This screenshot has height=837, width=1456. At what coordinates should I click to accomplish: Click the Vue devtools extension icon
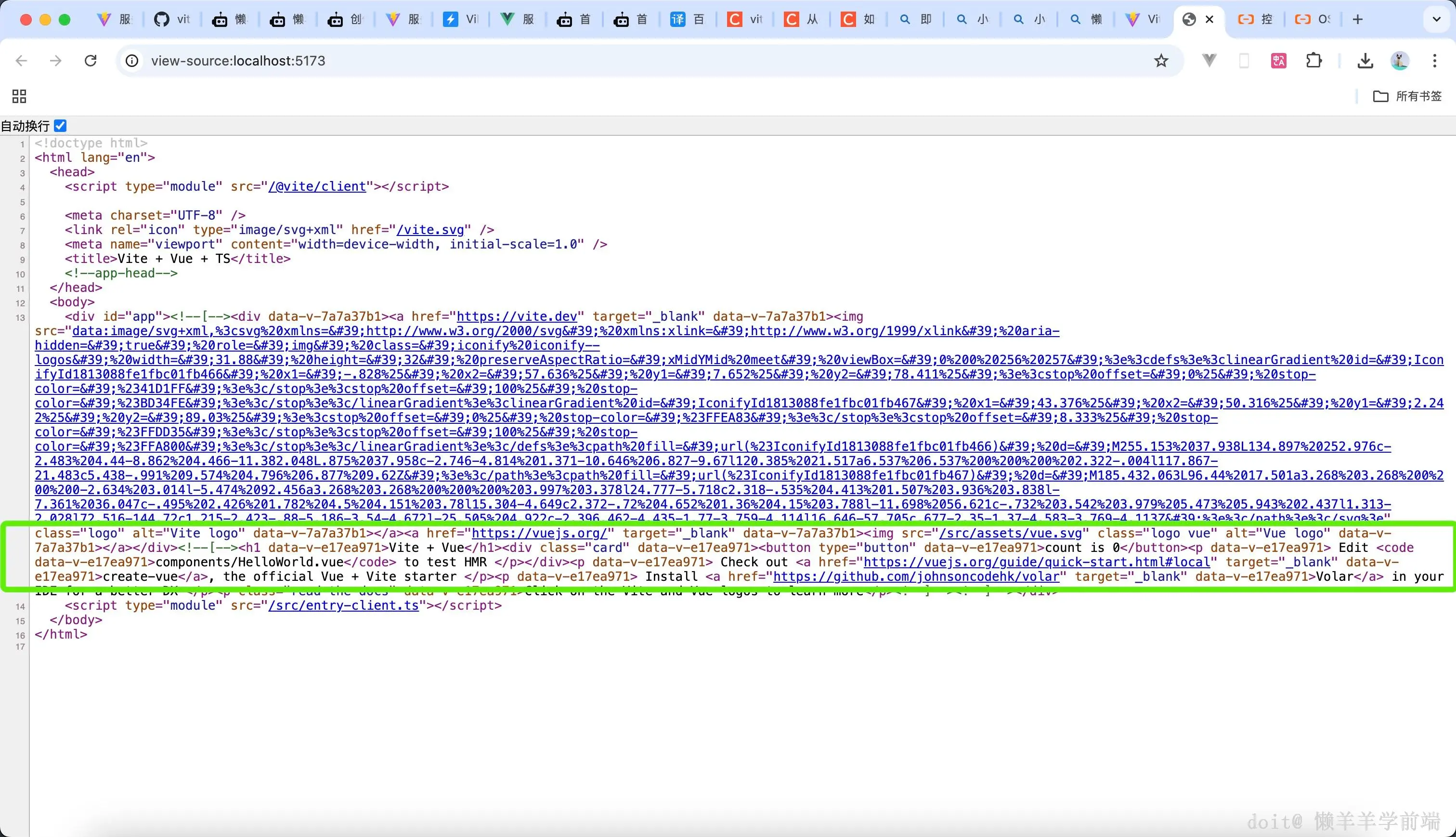point(1209,60)
